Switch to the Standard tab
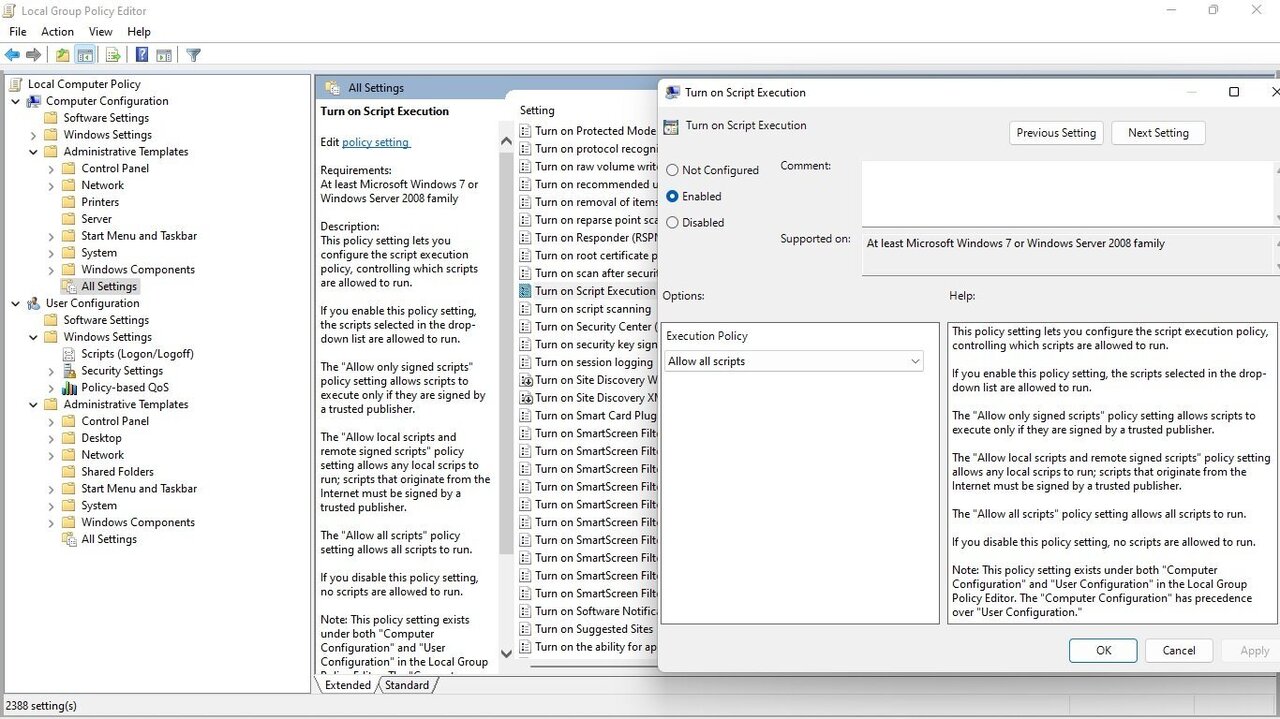1280x719 pixels. click(407, 685)
